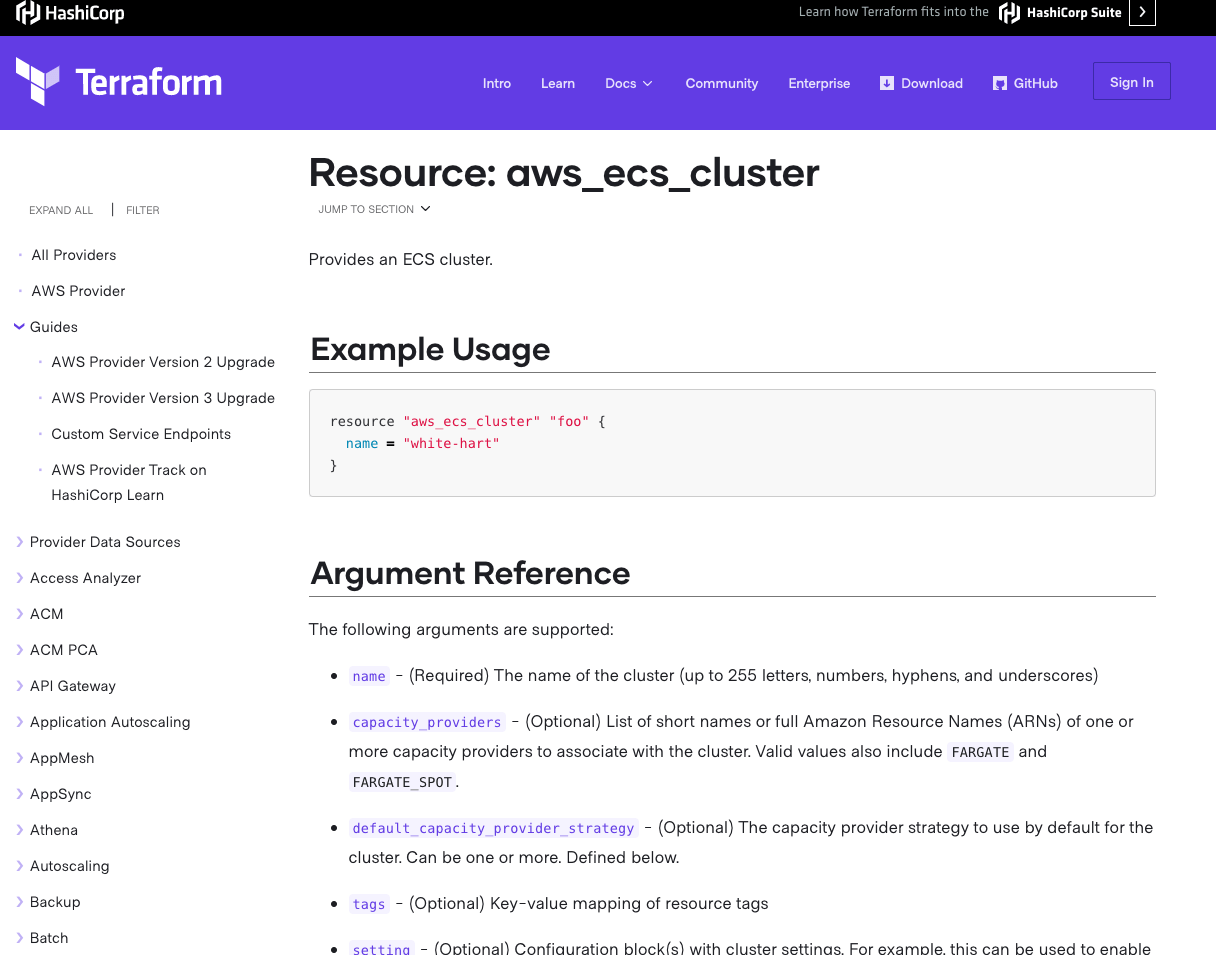Open the Docs dropdown menu

click(x=629, y=83)
